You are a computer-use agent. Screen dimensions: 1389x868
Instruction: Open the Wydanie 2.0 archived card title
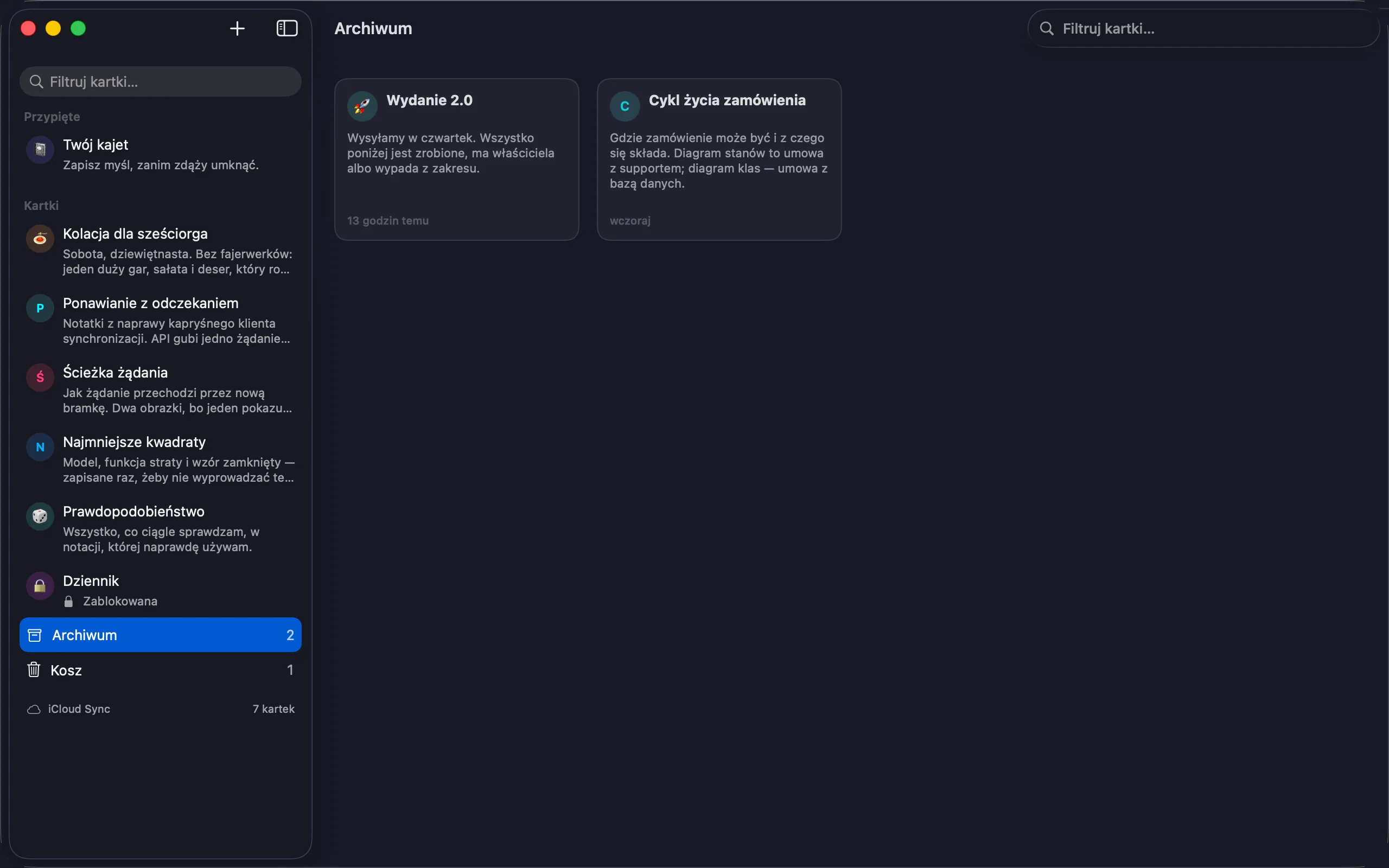pyautogui.click(x=429, y=100)
